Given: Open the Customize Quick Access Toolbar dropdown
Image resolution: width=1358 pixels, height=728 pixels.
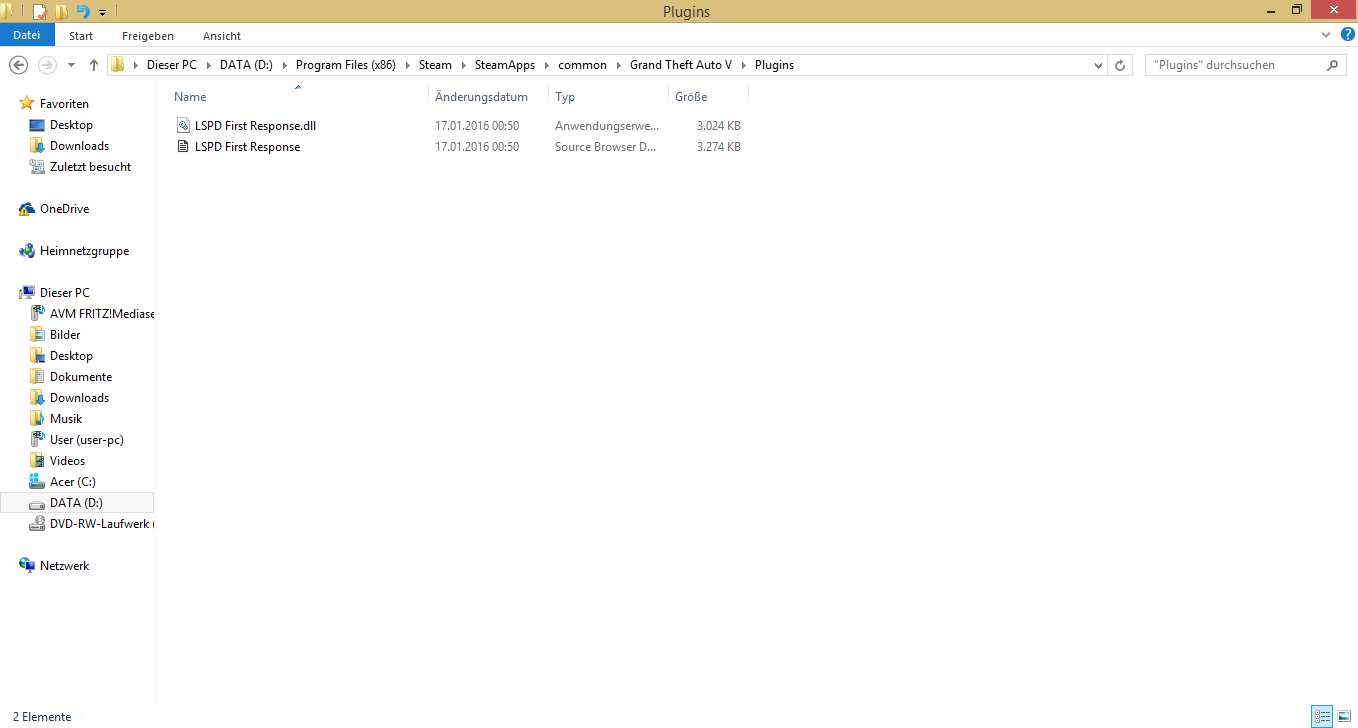Looking at the screenshot, I should pyautogui.click(x=102, y=12).
